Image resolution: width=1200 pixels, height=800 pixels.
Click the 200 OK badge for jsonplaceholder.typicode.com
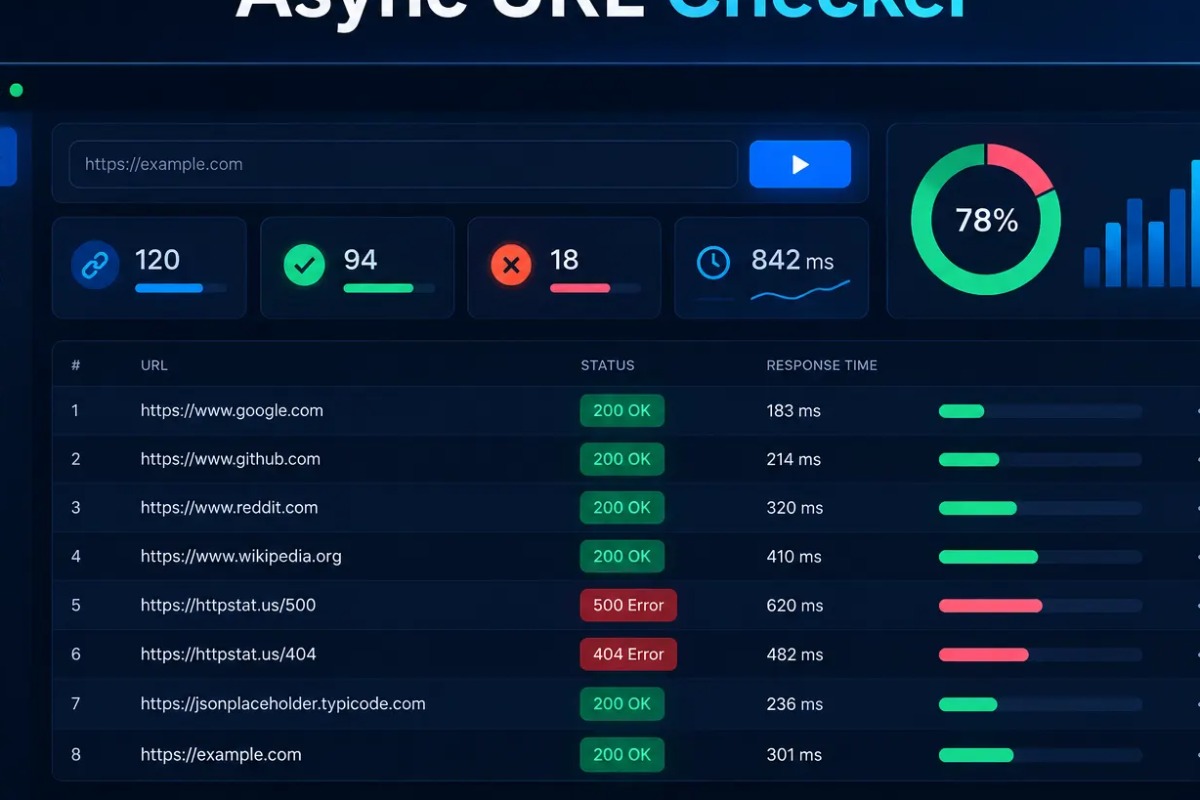click(622, 704)
